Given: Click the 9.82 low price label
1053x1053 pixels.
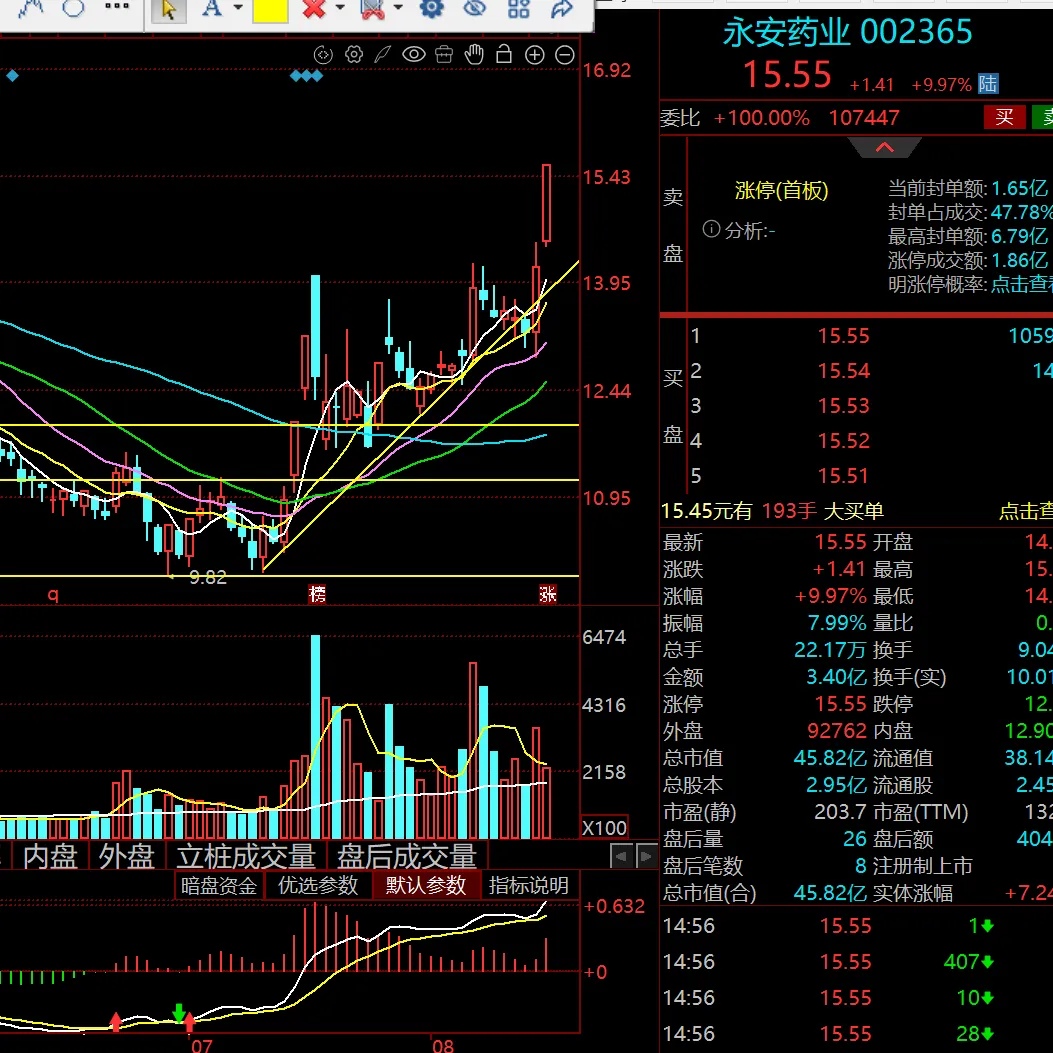Looking at the screenshot, I should pyautogui.click(x=208, y=578).
